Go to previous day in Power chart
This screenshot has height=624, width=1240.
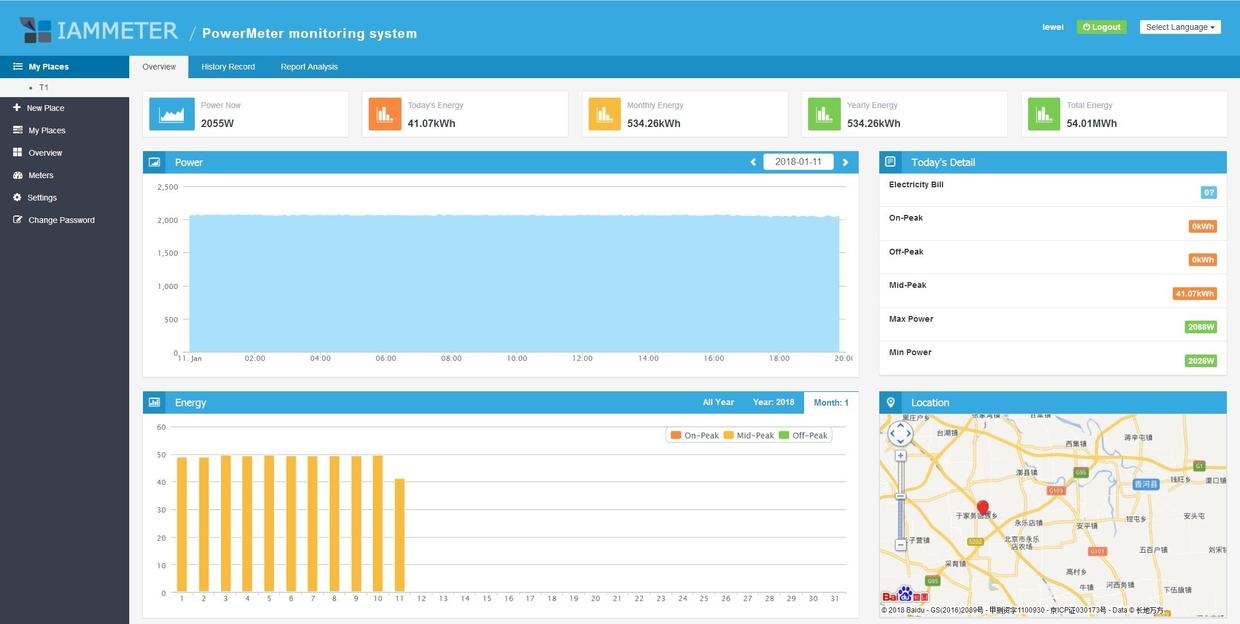pos(753,162)
